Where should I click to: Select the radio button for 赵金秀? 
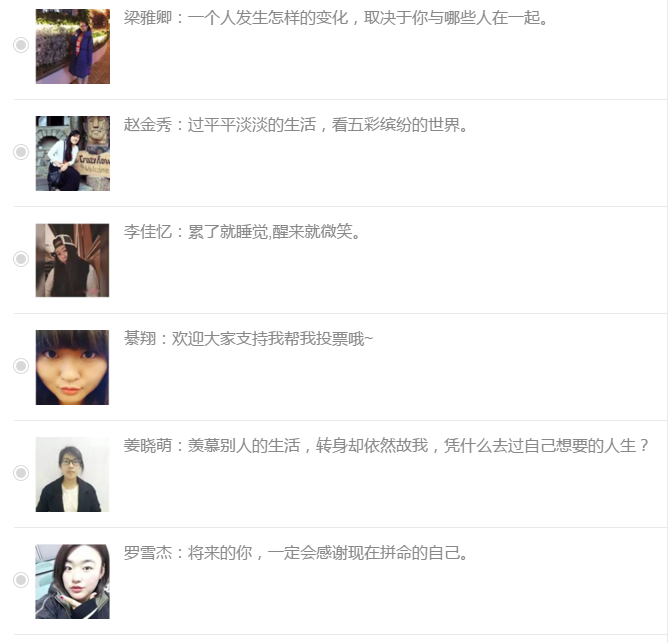(21, 152)
